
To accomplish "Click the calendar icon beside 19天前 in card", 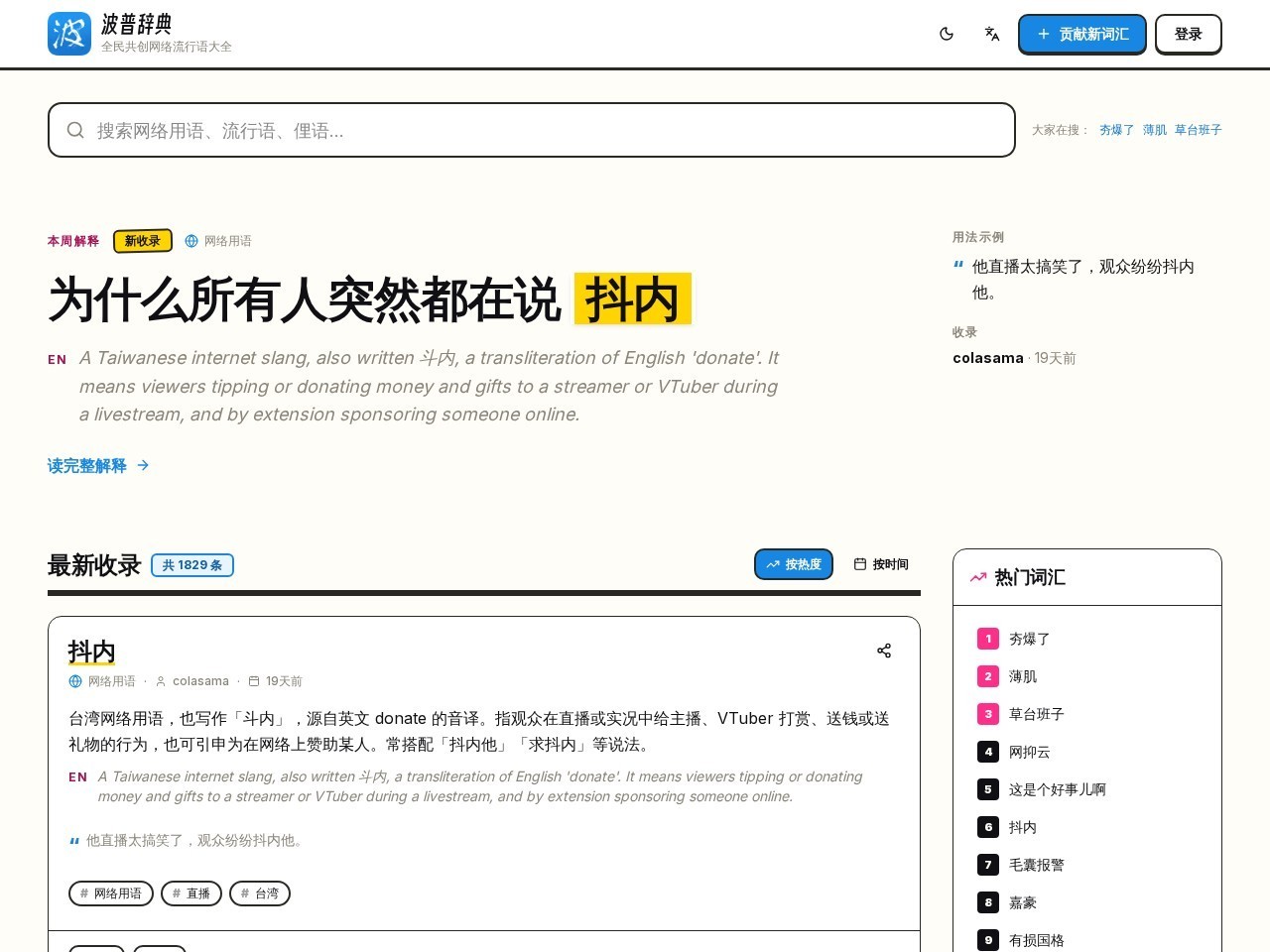I will [254, 681].
